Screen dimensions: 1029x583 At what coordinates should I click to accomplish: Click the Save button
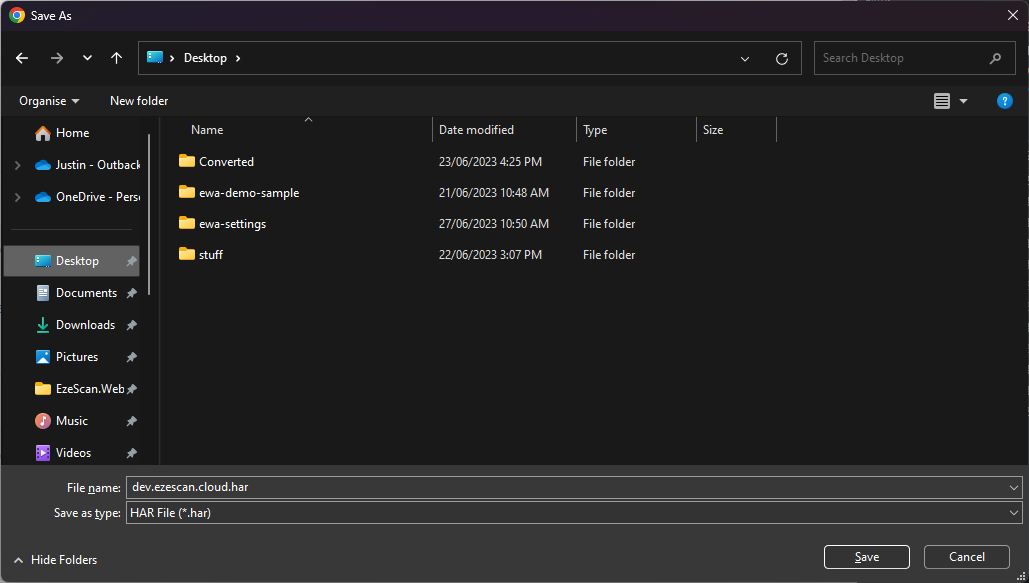(x=866, y=557)
